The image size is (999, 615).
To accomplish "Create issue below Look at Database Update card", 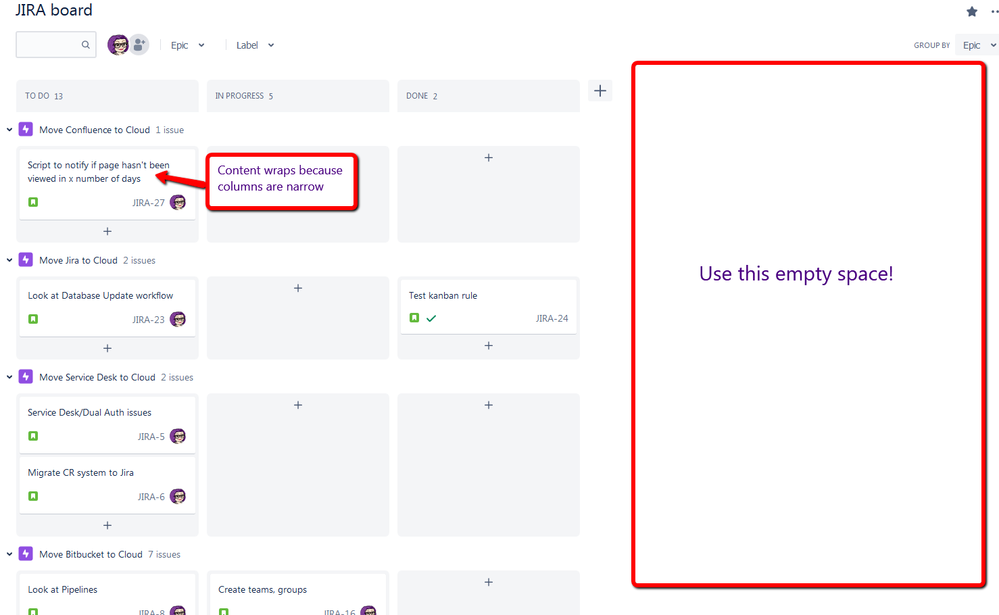I will click(107, 348).
